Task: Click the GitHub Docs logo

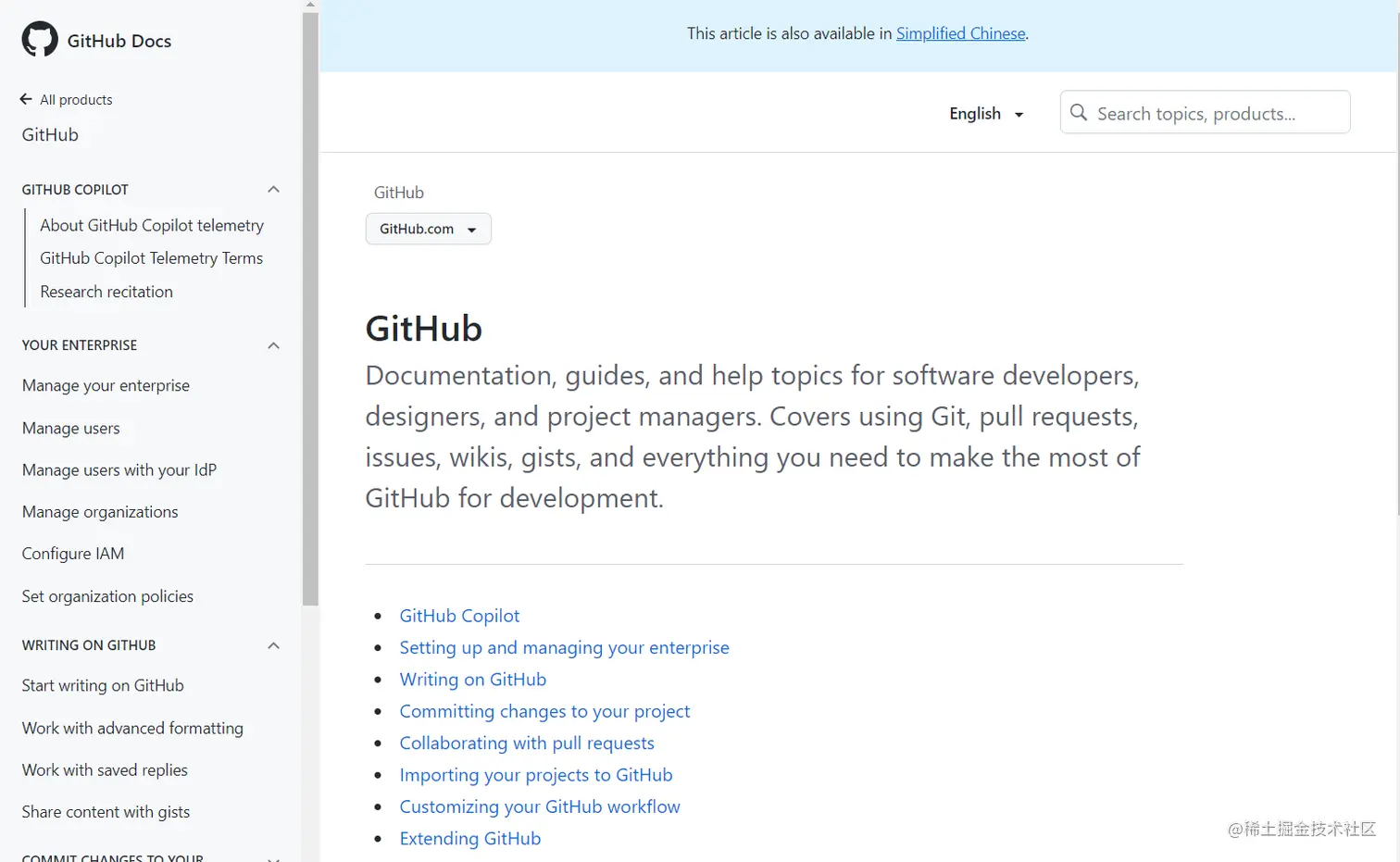Action: pyautogui.click(x=96, y=40)
